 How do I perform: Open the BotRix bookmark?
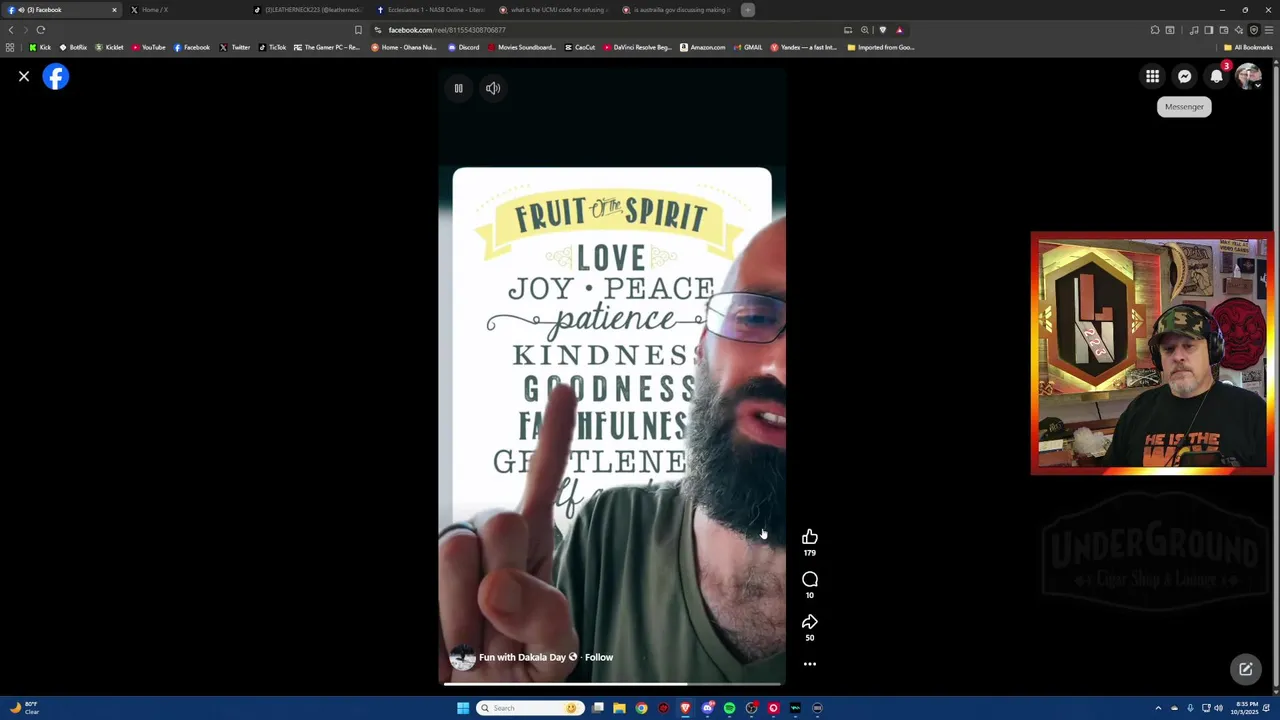(x=73, y=47)
